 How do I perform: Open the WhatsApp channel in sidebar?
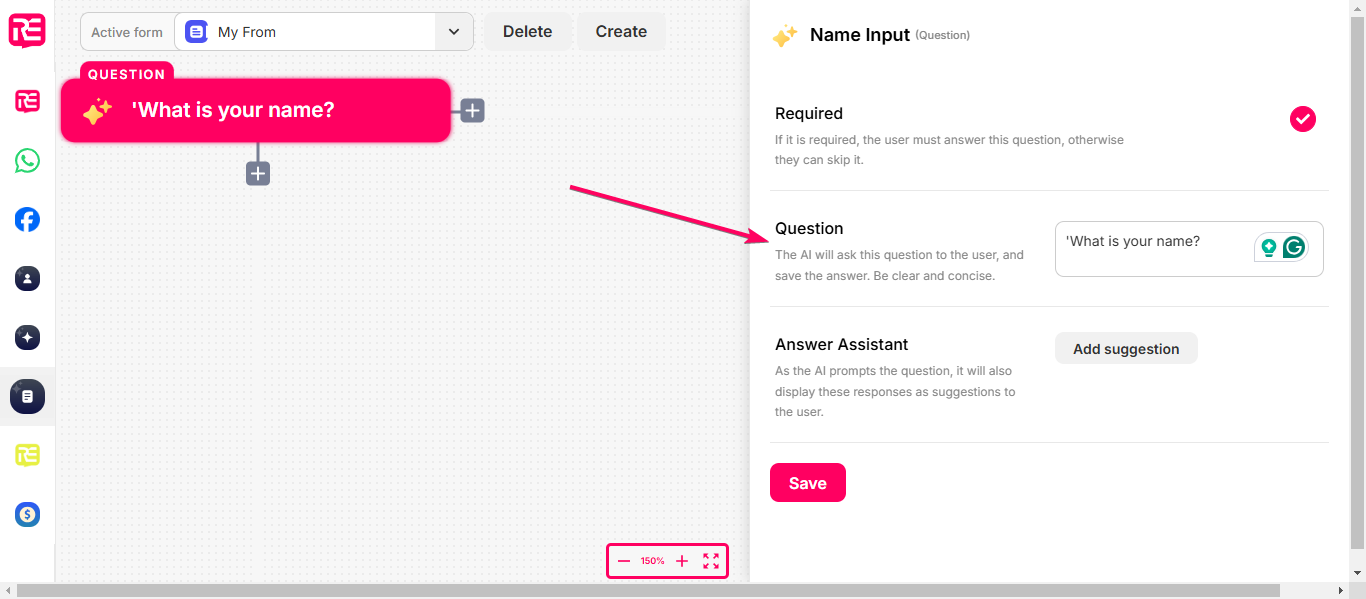point(27,161)
